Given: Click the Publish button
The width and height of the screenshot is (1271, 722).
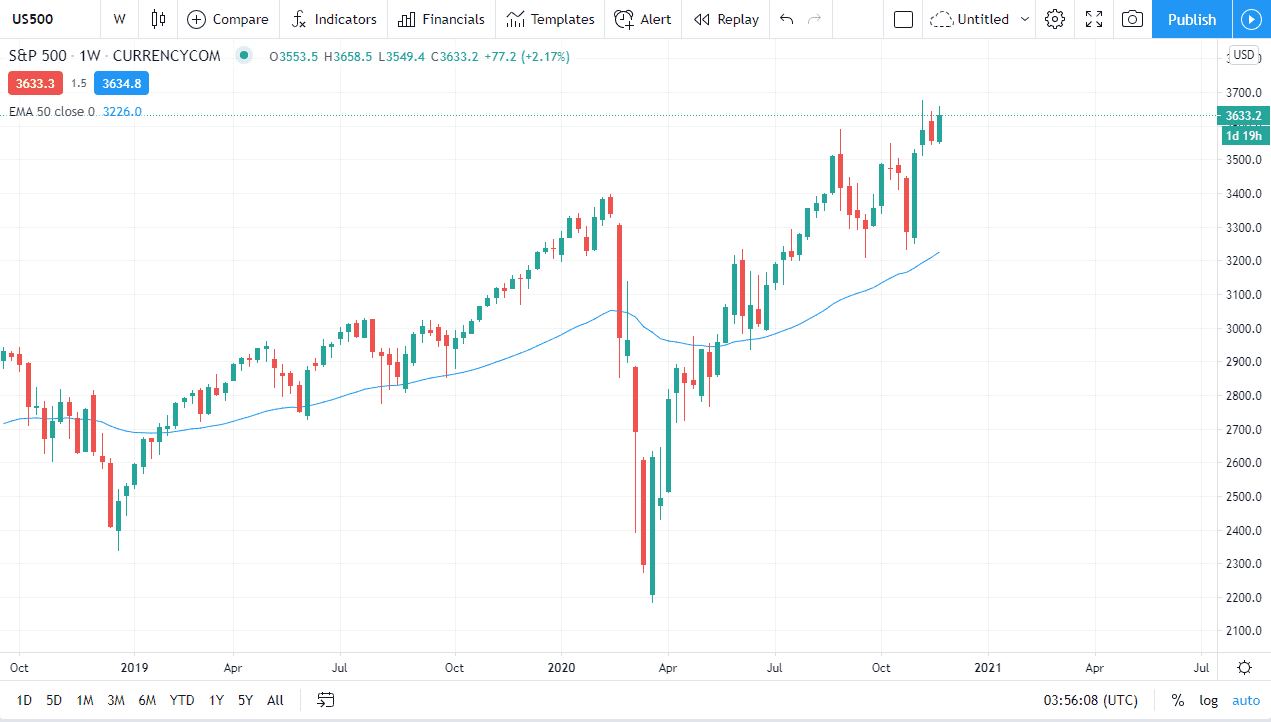Looking at the screenshot, I should pyautogui.click(x=1191, y=19).
